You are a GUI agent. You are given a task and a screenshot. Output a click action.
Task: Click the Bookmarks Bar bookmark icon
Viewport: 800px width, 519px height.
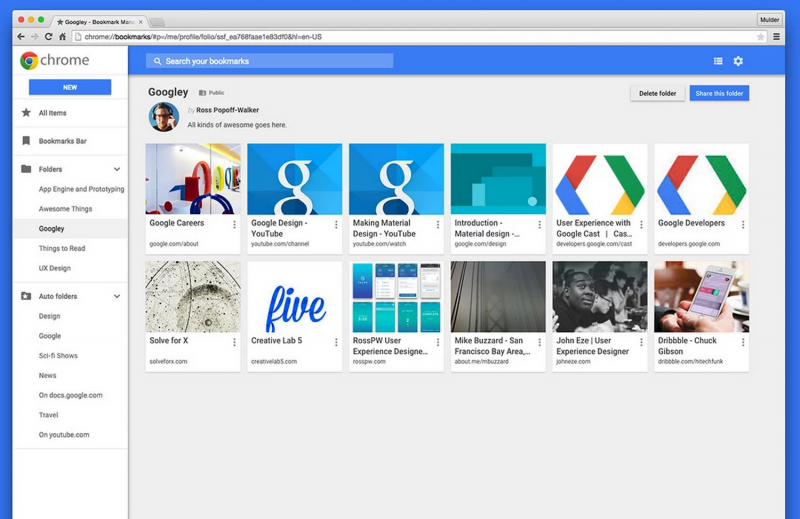pyautogui.click(x=26, y=141)
